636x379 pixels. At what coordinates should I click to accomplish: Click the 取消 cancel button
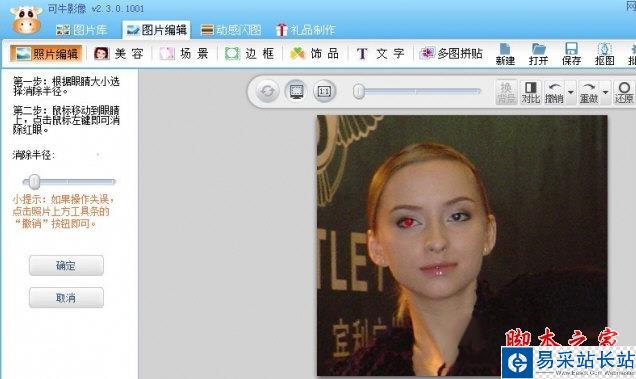click(x=66, y=298)
